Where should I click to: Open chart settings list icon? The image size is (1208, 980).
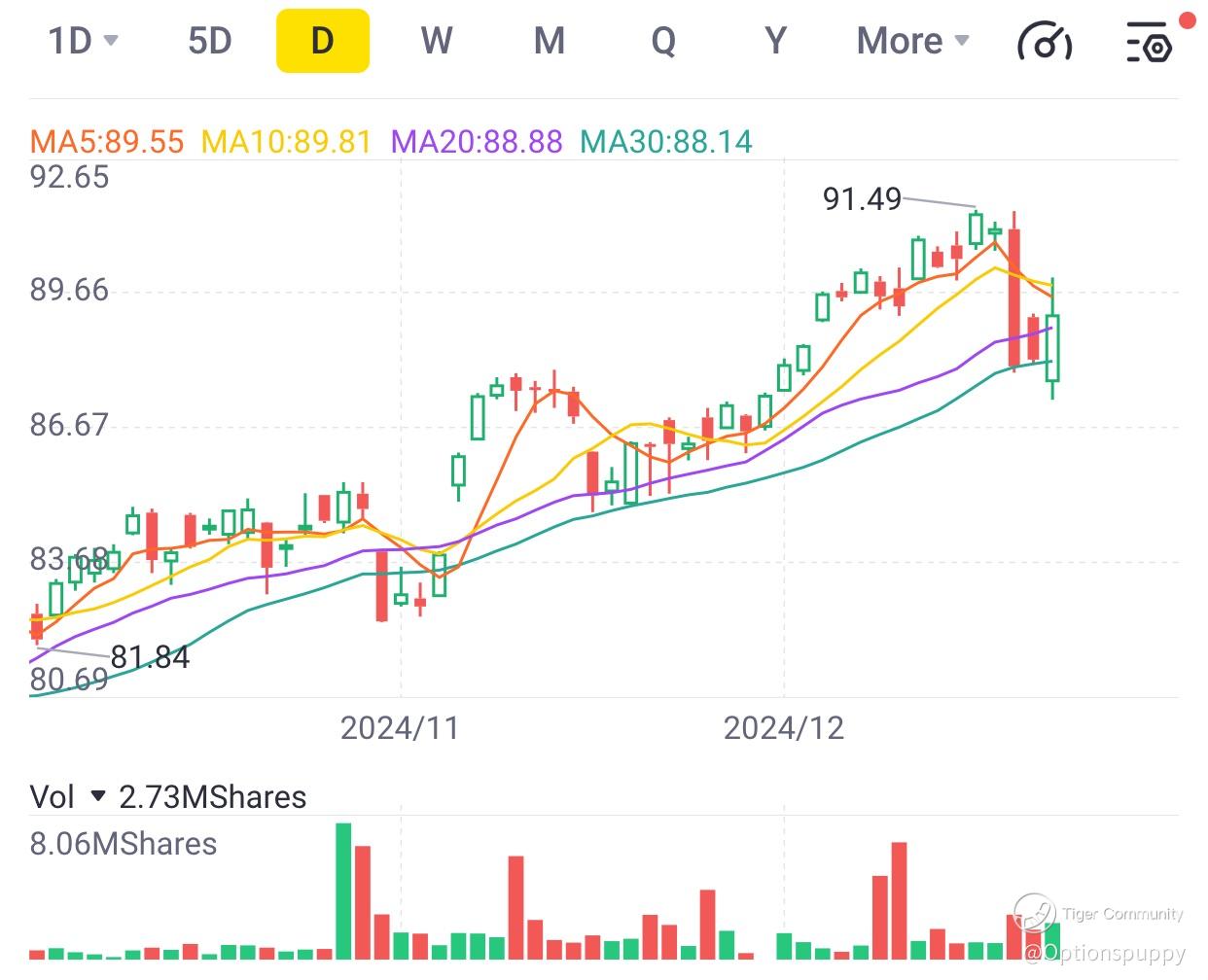1149,41
